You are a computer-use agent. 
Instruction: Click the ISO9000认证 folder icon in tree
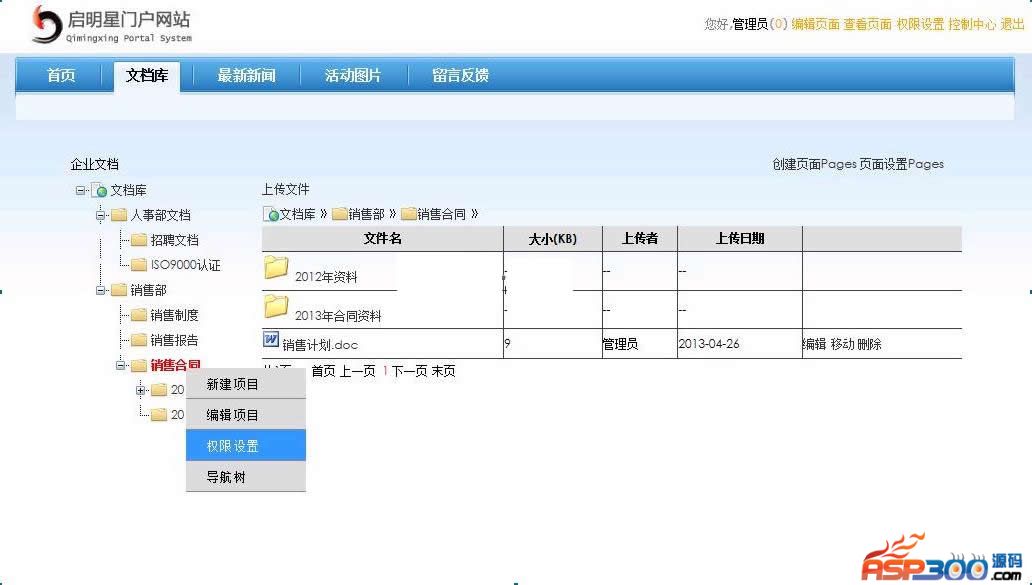click(139, 265)
